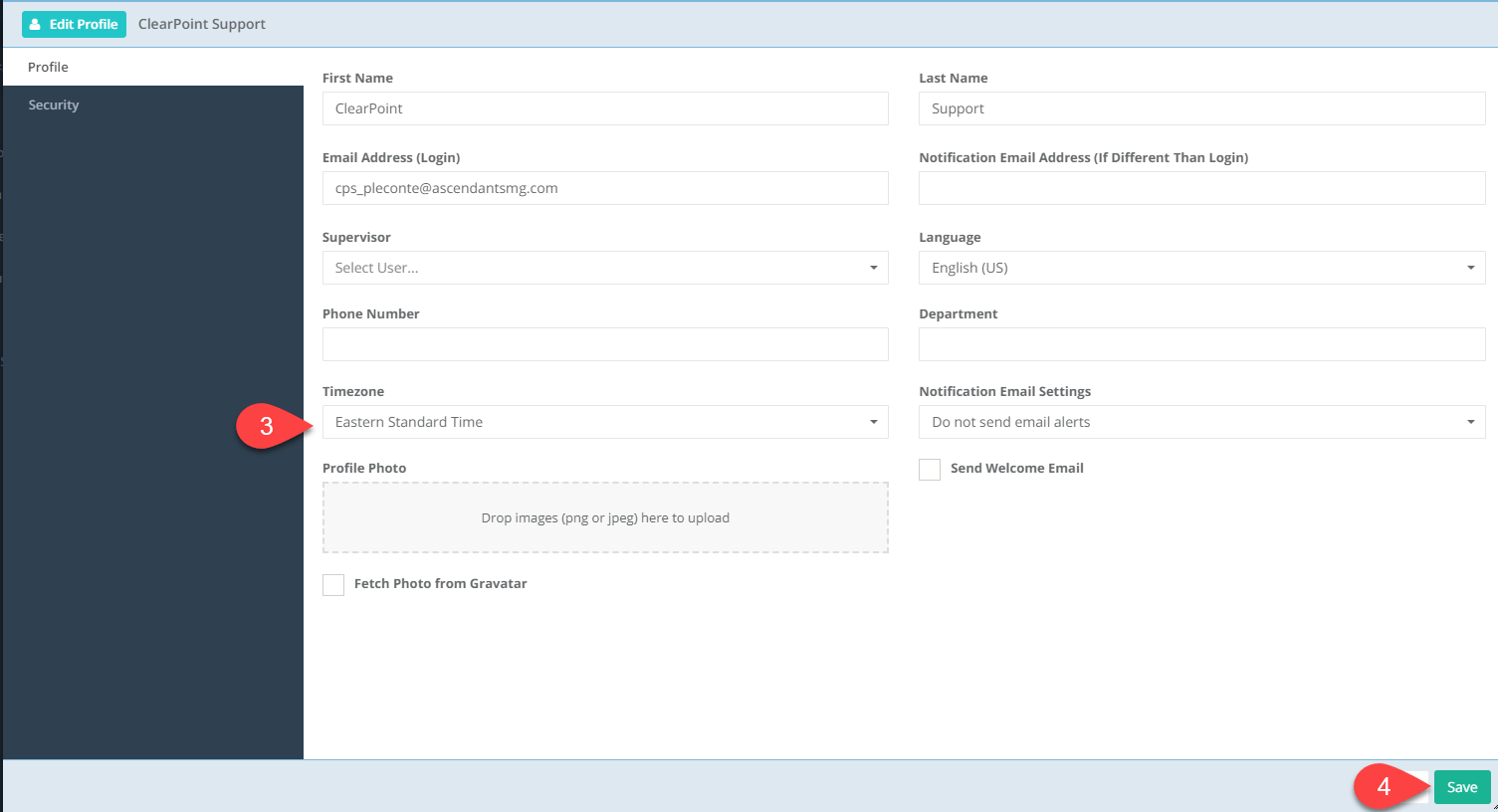Image resolution: width=1498 pixels, height=812 pixels.
Task: Select the Email Address login field
Action: [605, 188]
